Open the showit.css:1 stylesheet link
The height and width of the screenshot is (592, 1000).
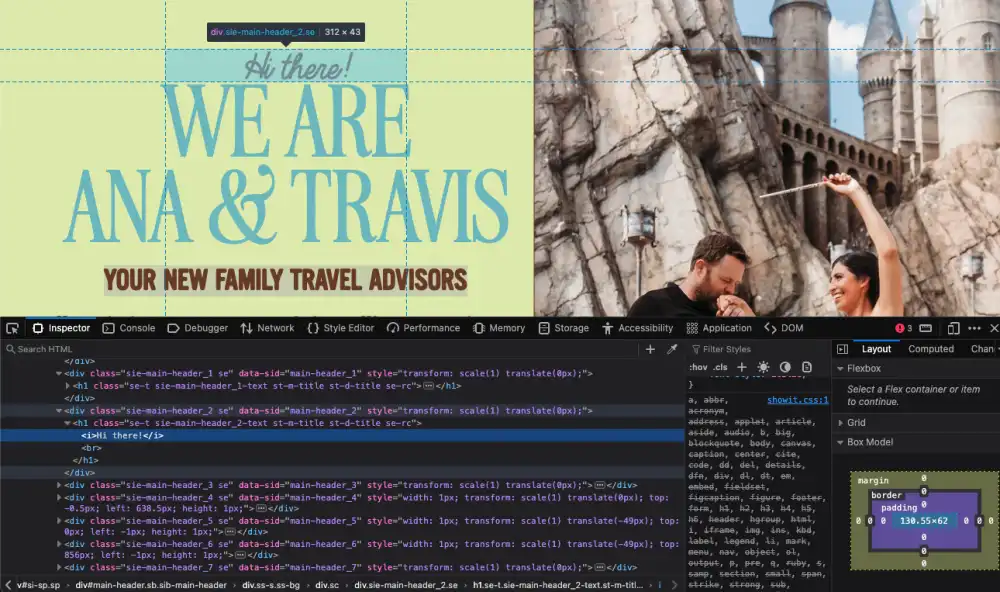pyautogui.click(x=797, y=398)
